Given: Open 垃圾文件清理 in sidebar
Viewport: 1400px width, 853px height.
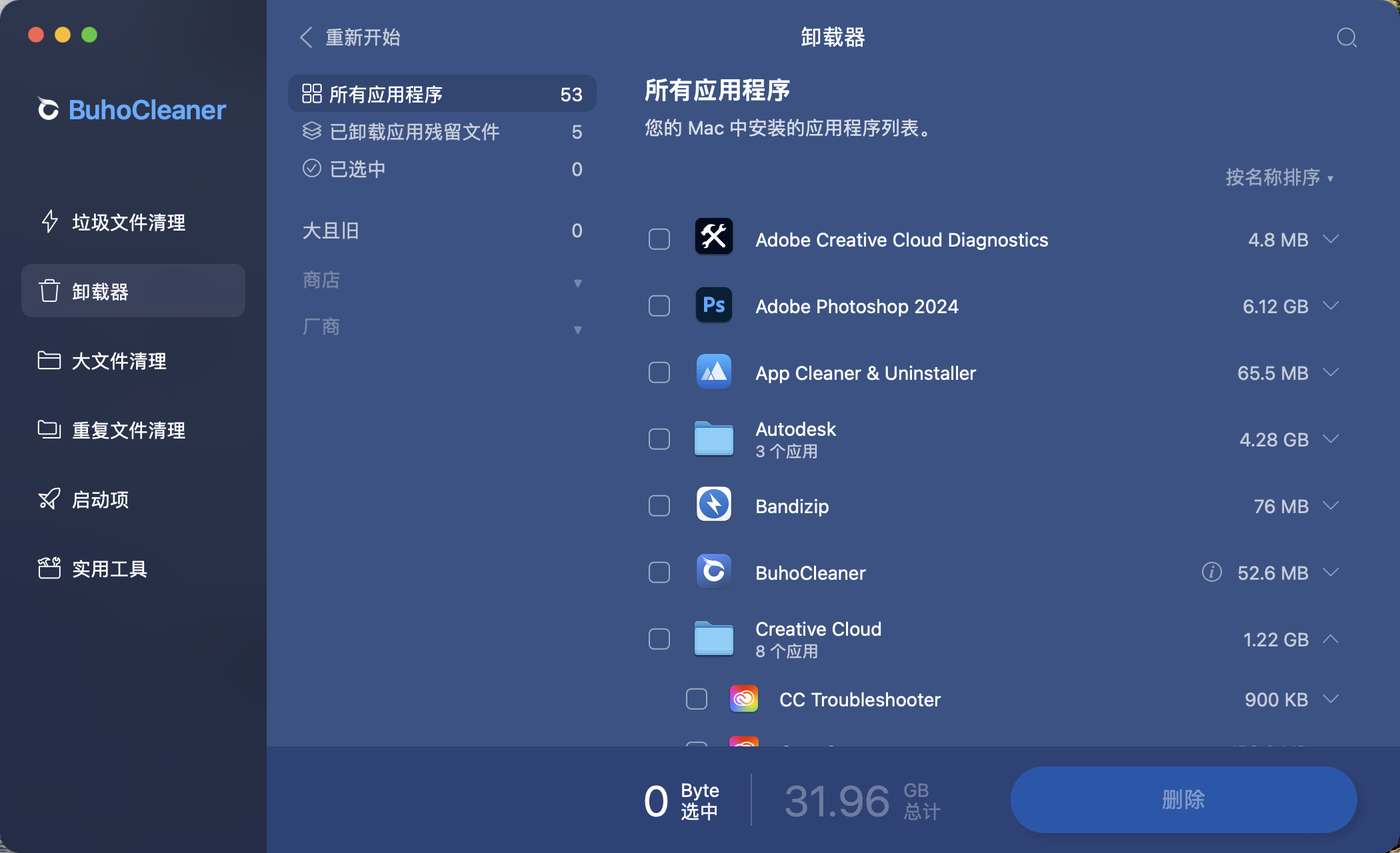Looking at the screenshot, I should (133, 222).
